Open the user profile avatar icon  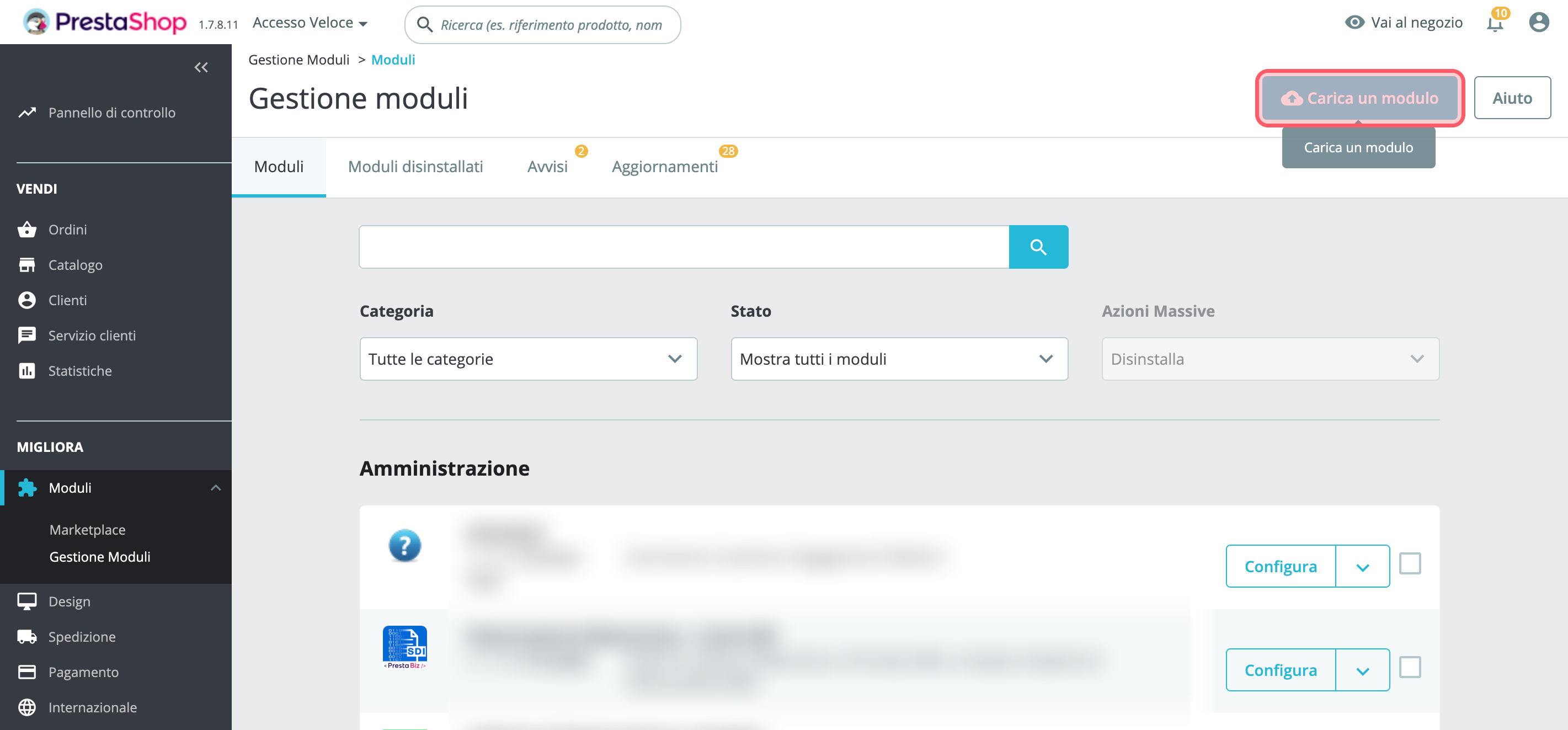[x=1539, y=23]
